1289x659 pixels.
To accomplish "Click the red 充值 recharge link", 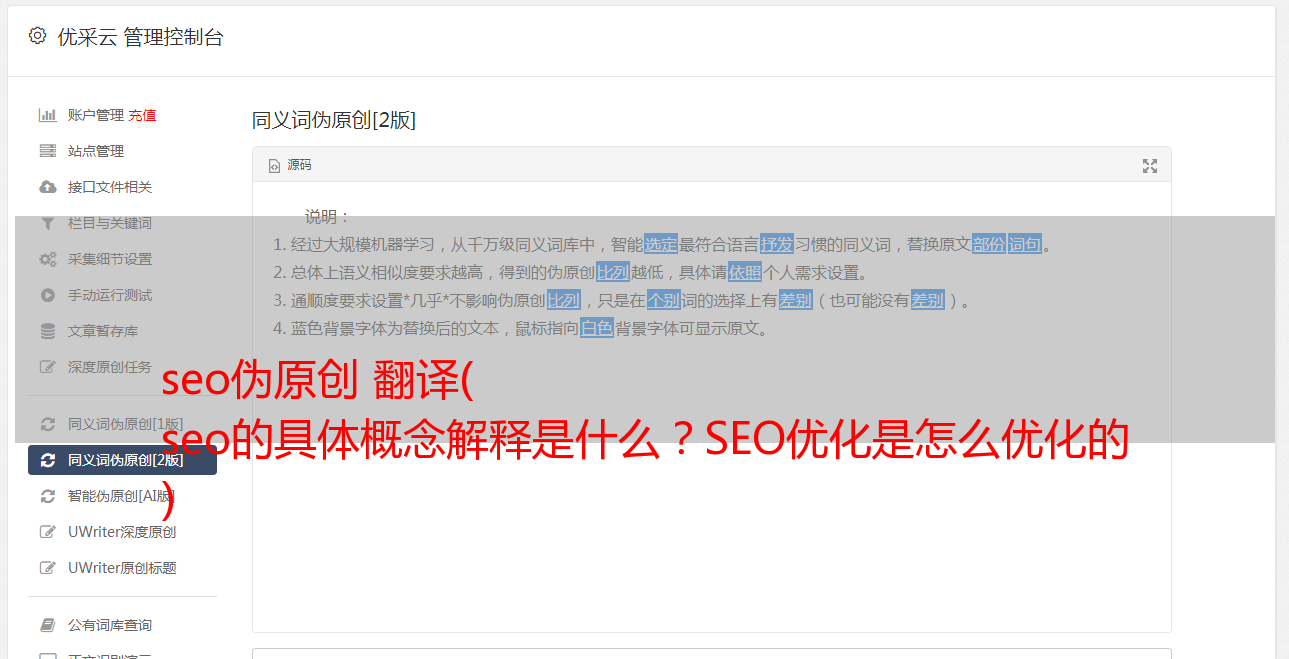I will 142,115.
